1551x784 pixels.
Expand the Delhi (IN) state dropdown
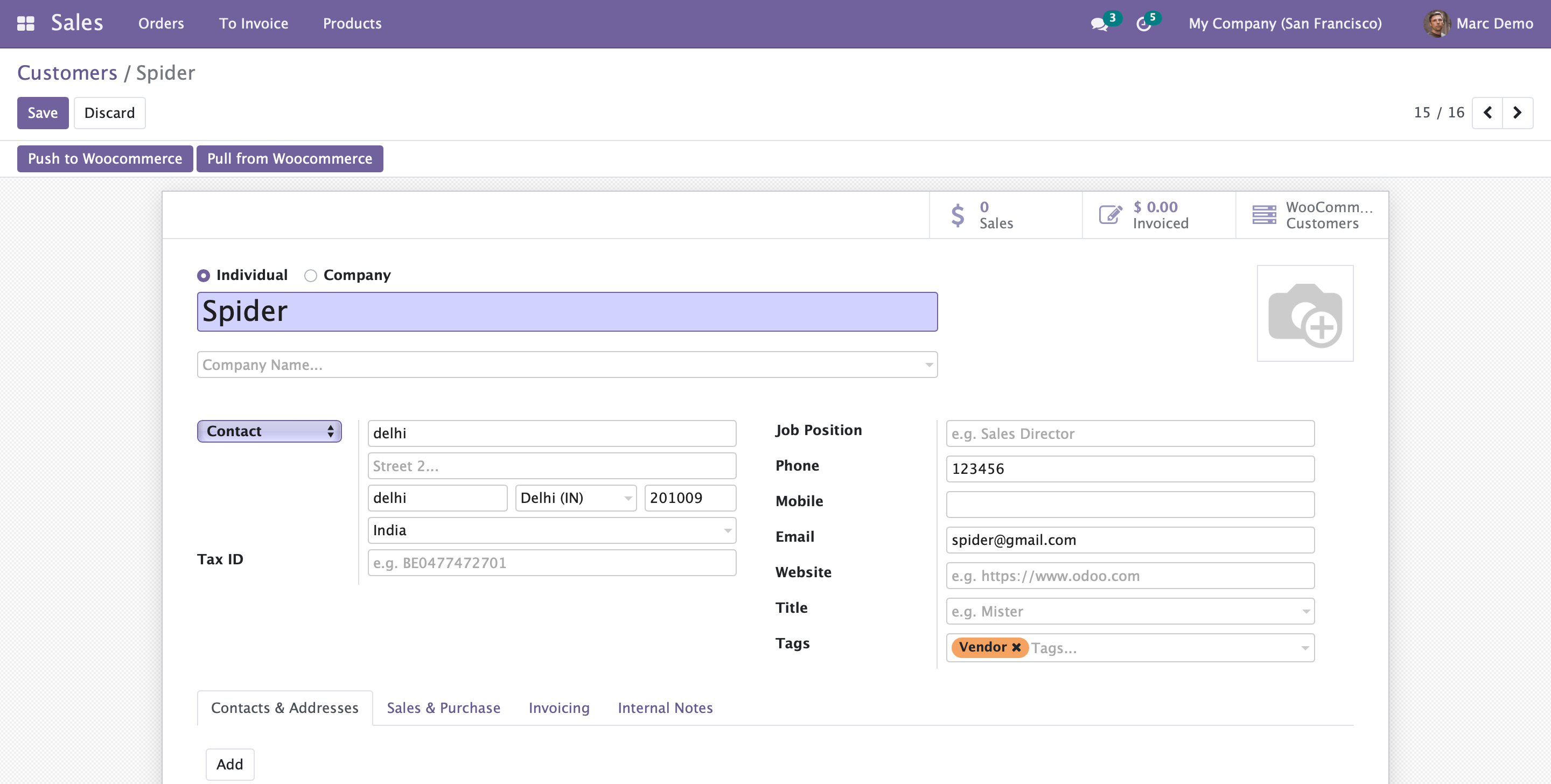[x=627, y=498]
